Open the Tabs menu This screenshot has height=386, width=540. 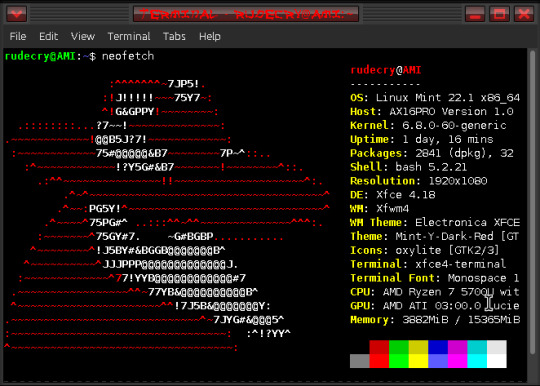[174, 36]
